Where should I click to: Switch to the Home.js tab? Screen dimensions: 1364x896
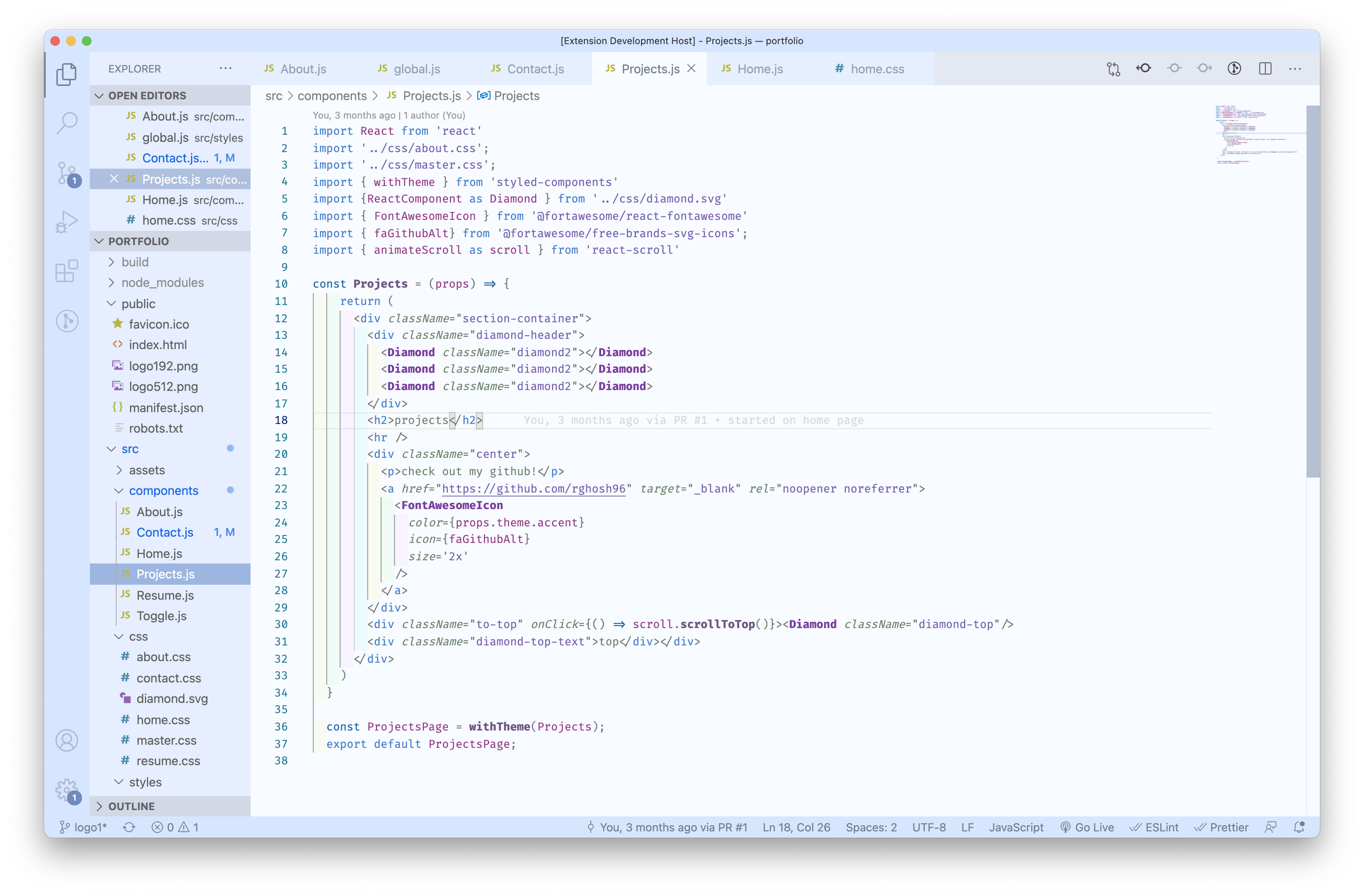pos(756,68)
